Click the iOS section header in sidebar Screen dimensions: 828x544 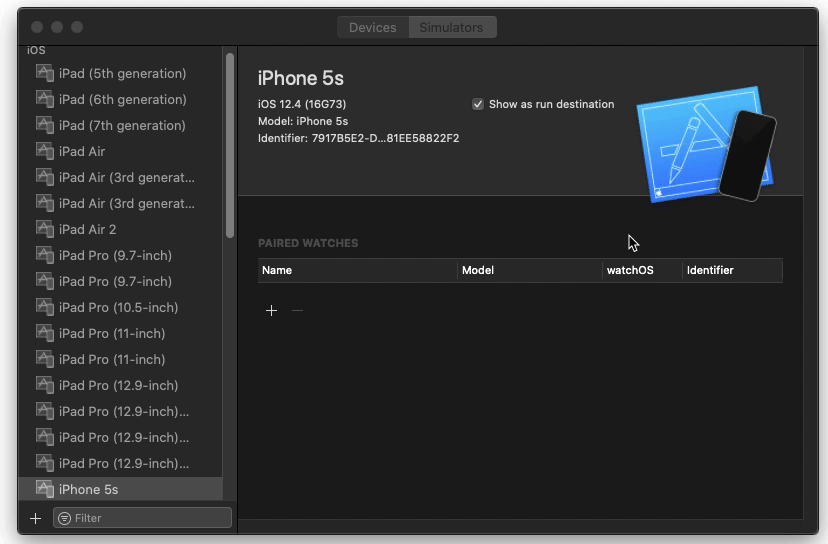tap(36, 50)
